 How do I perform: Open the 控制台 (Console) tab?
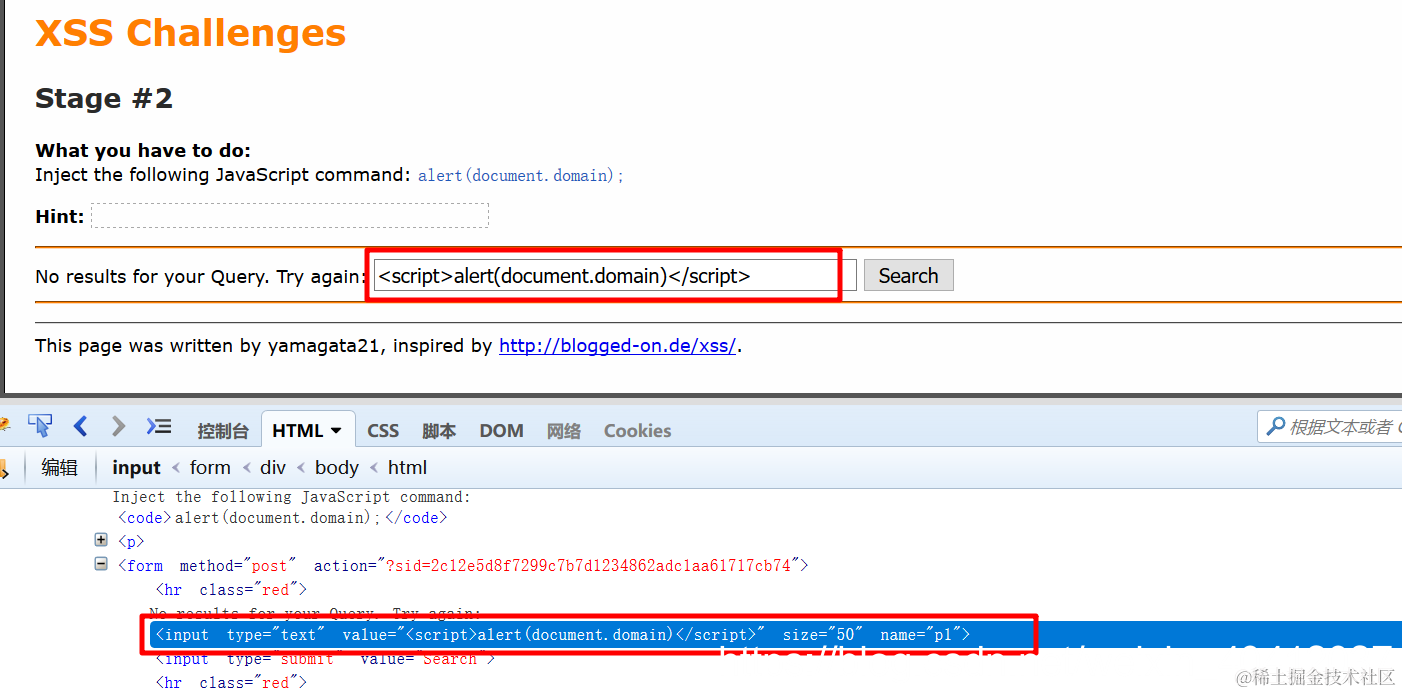tap(223, 430)
